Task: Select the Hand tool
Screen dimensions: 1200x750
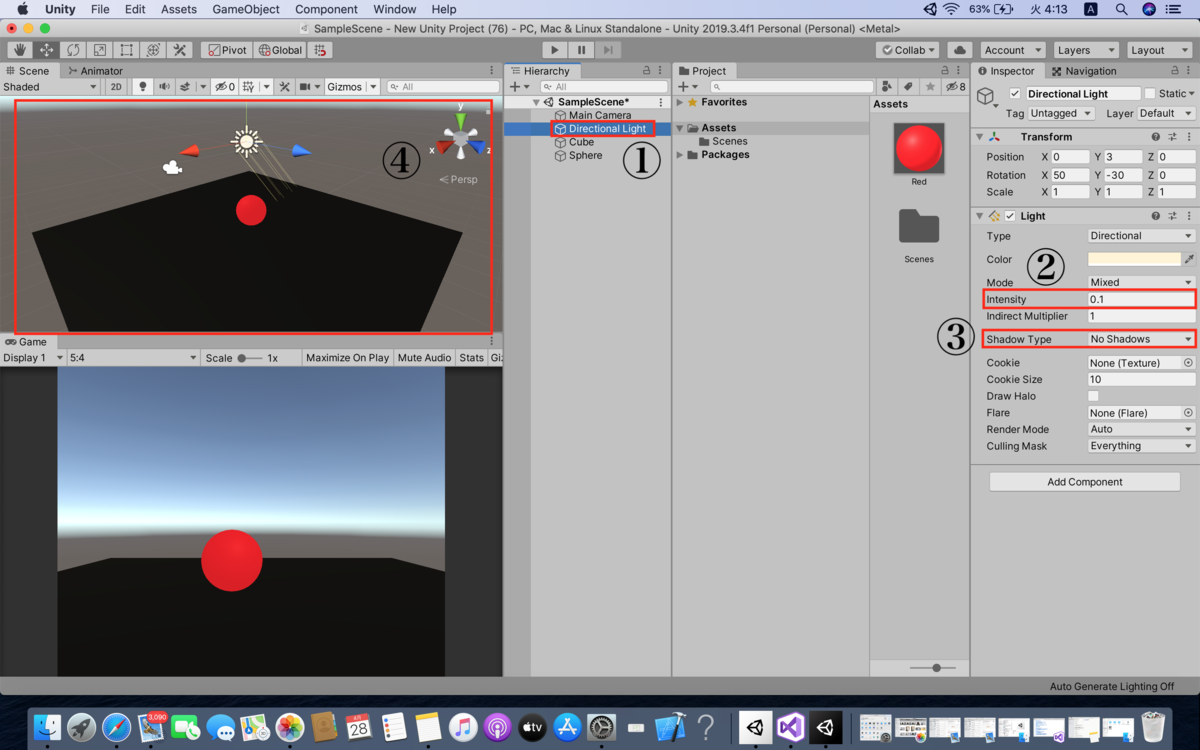Action: (20, 50)
